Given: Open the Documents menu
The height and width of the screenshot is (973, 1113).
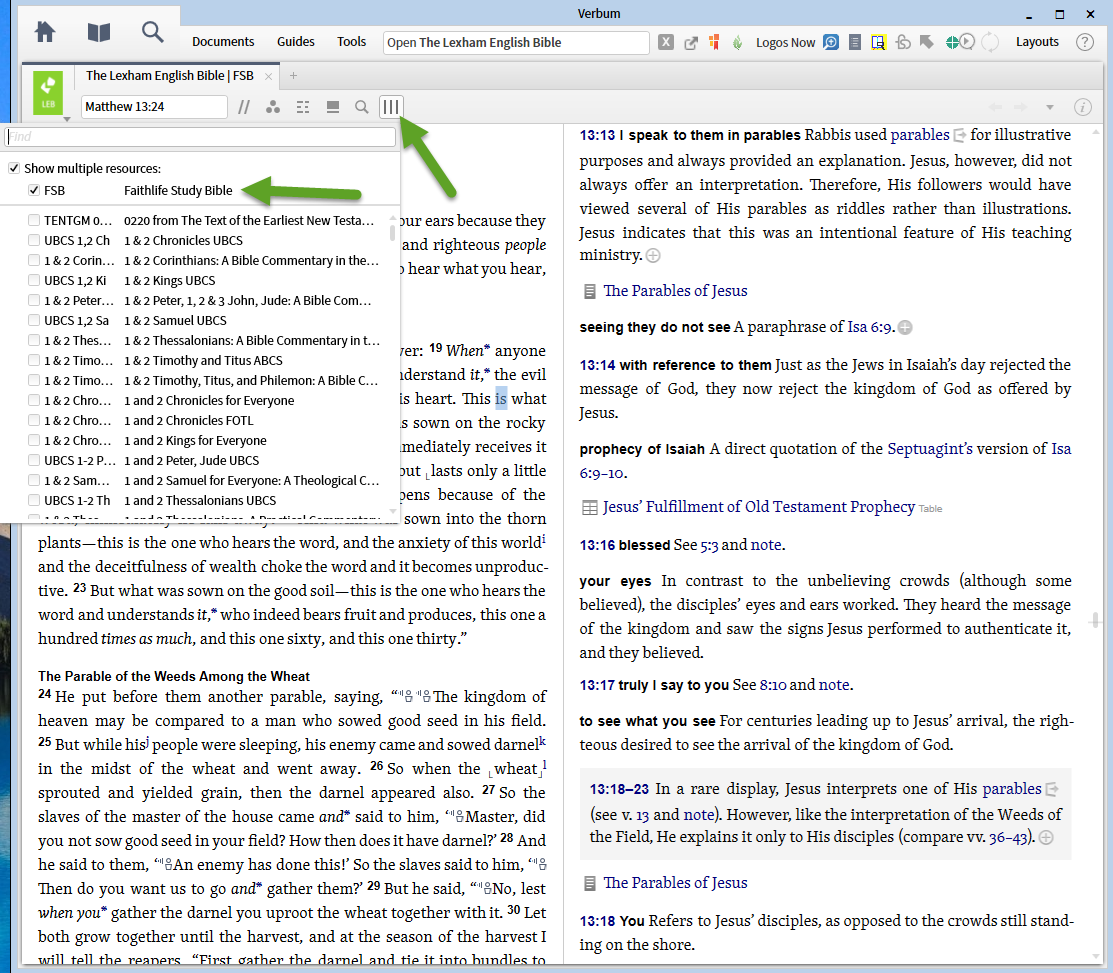Looking at the screenshot, I should [x=223, y=42].
